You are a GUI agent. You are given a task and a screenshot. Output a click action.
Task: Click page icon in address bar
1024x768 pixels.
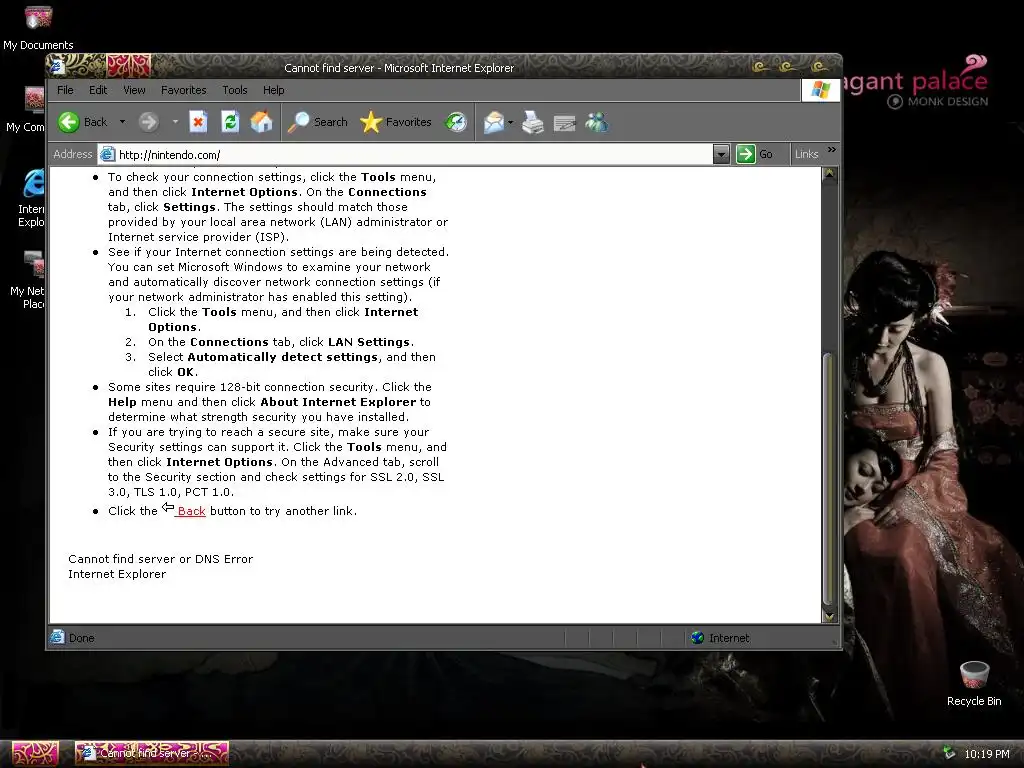107,155
